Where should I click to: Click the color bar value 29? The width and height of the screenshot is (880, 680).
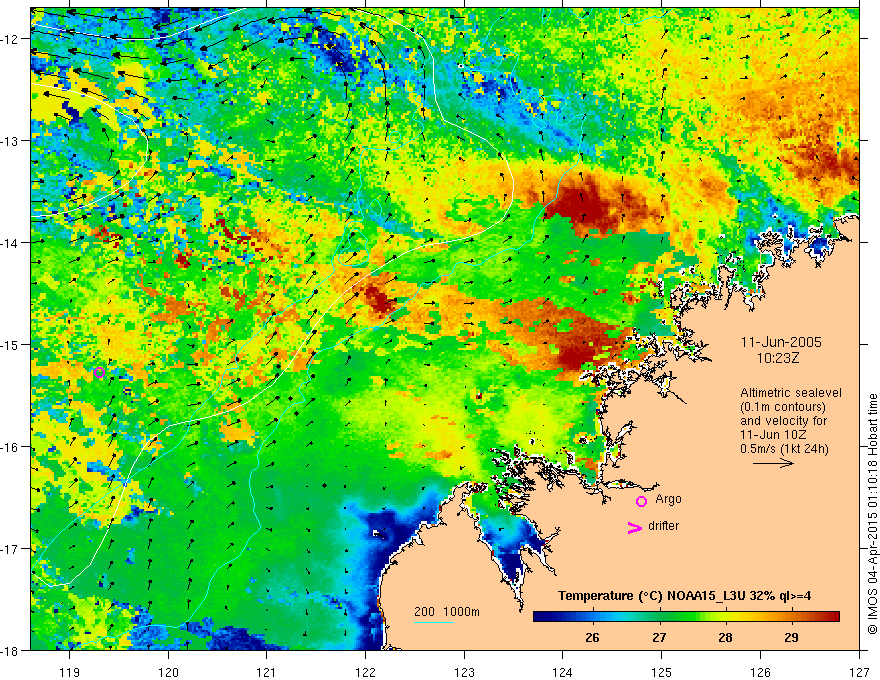791,637
